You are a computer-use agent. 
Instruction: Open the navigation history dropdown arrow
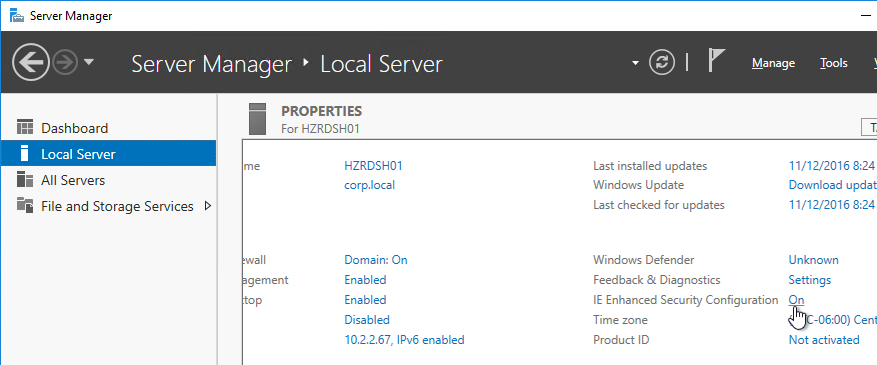coord(88,62)
